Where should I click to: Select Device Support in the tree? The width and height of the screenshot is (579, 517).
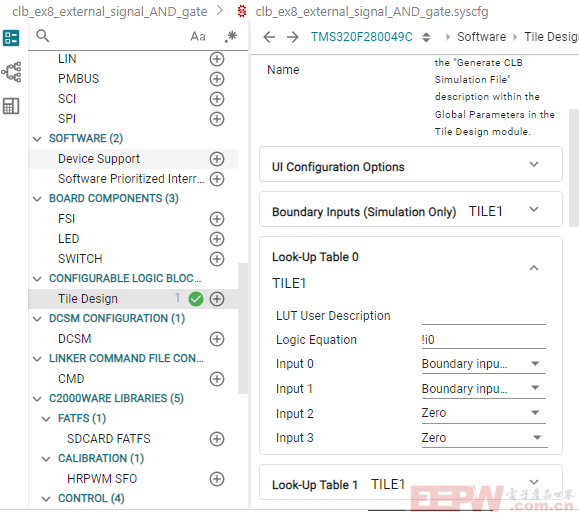(x=99, y=159)
